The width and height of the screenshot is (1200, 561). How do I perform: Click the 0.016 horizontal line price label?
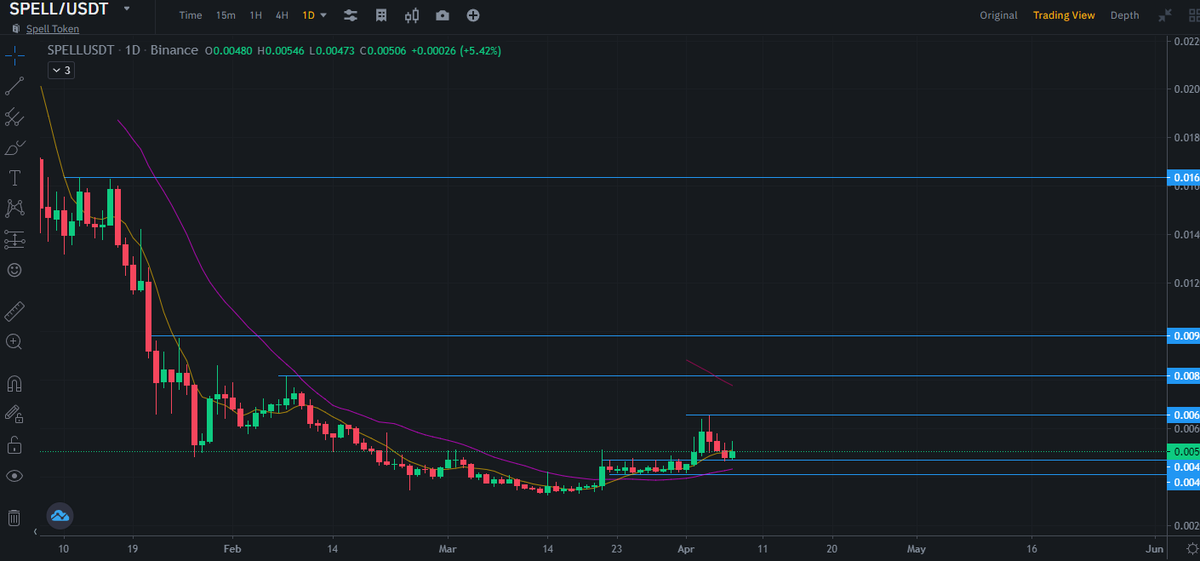coord(1184,178)
